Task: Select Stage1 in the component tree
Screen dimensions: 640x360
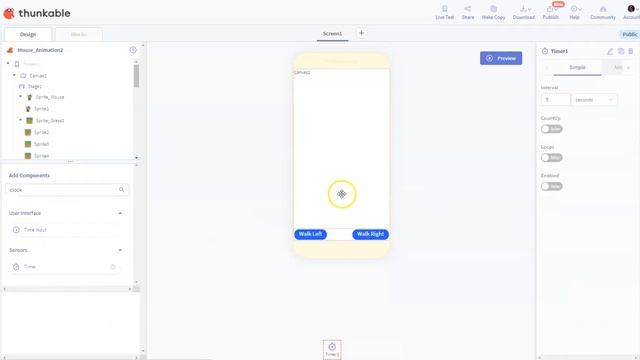Action: point(34,87)
